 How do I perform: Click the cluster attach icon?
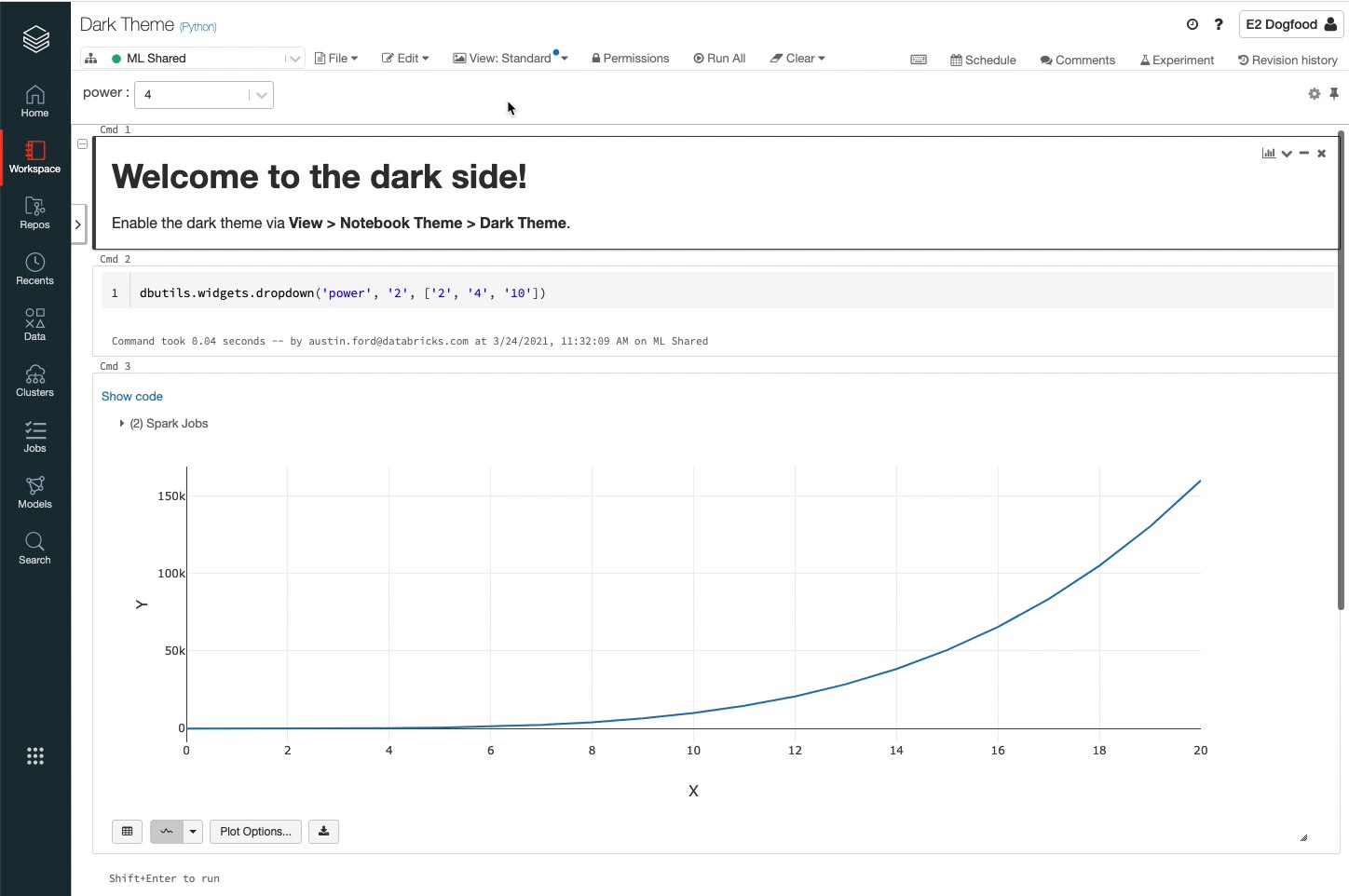(x=91, y=59)
